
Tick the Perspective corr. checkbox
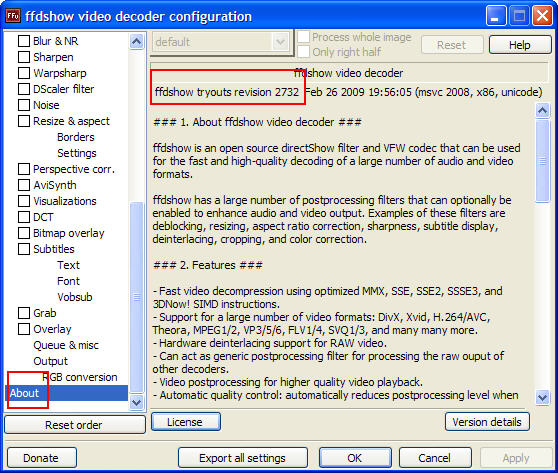[24, 169]
